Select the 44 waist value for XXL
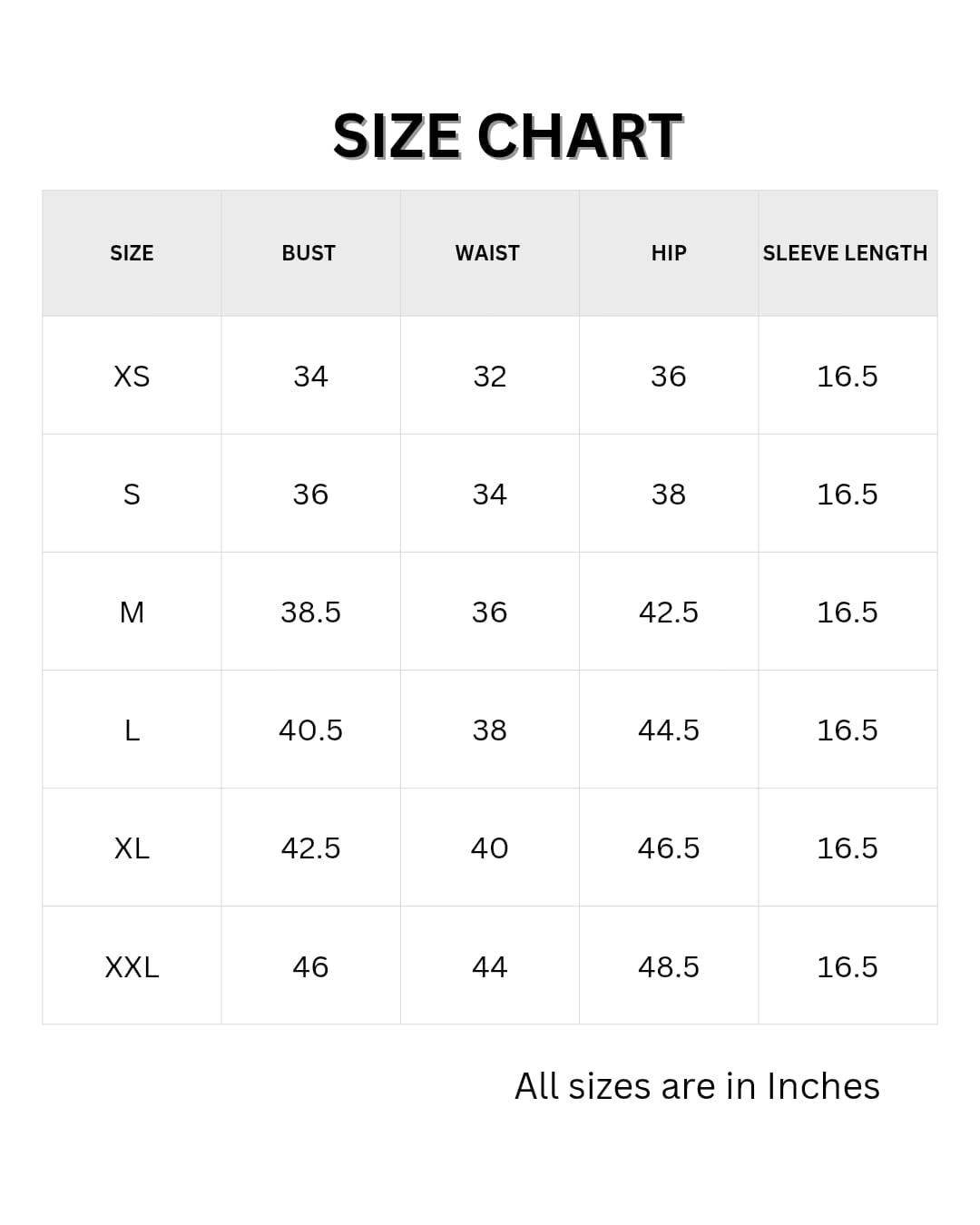Screen dimensions: 980x1225 click(489, 966)
